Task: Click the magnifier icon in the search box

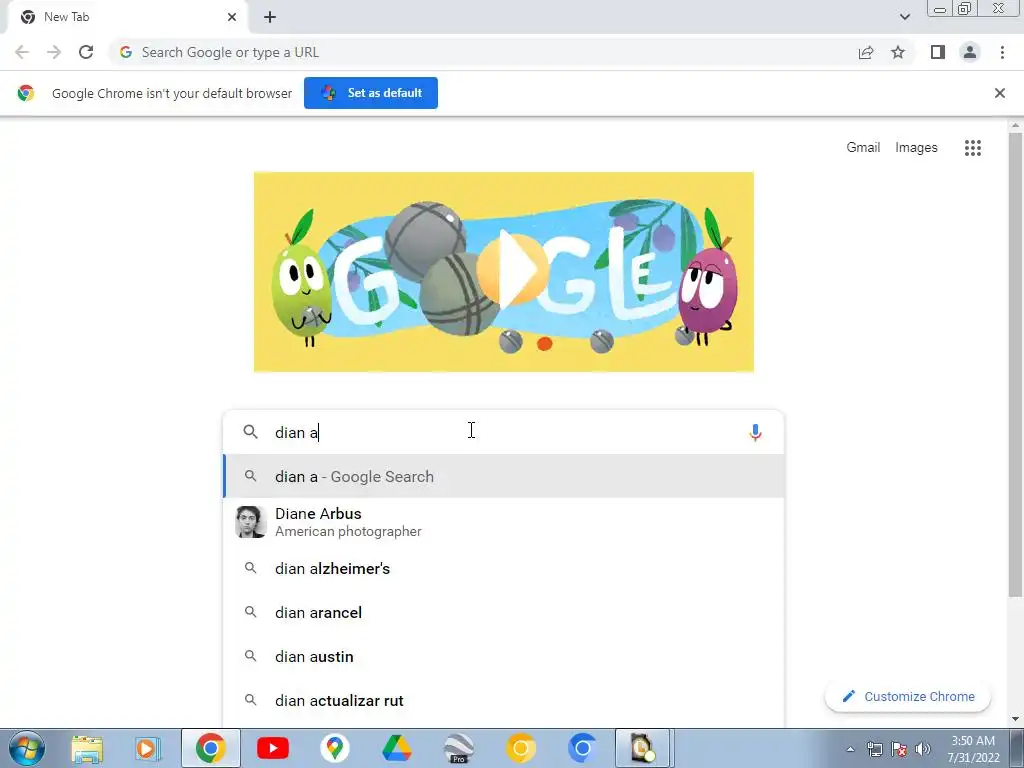Action: click(251, 432)
